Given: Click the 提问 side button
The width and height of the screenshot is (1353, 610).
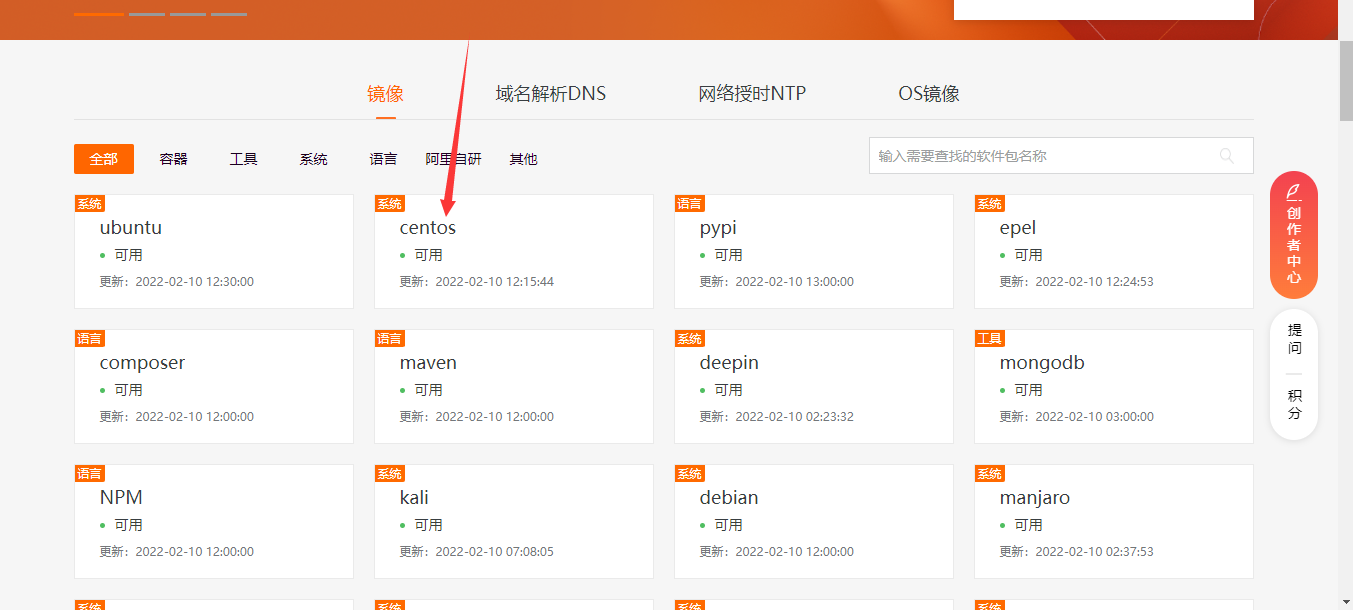Looking at the screenshot, I should (1294, 339).
